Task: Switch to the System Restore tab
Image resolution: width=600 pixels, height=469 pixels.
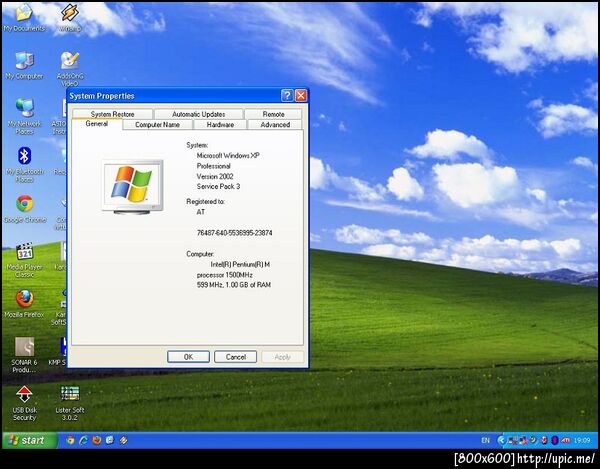Action: pos(112,114)
